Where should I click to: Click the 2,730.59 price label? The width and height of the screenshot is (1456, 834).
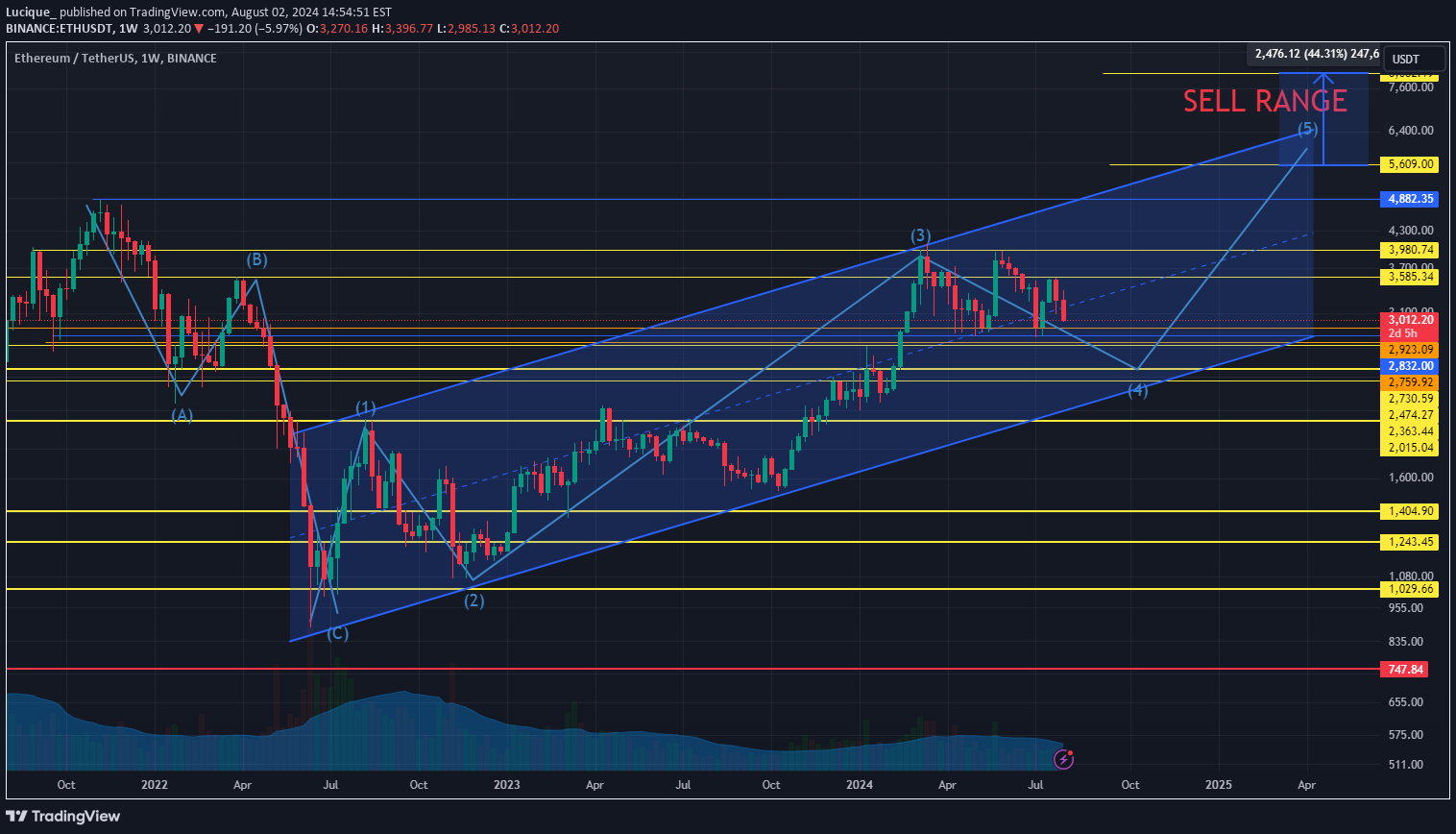pos(1410,399)
